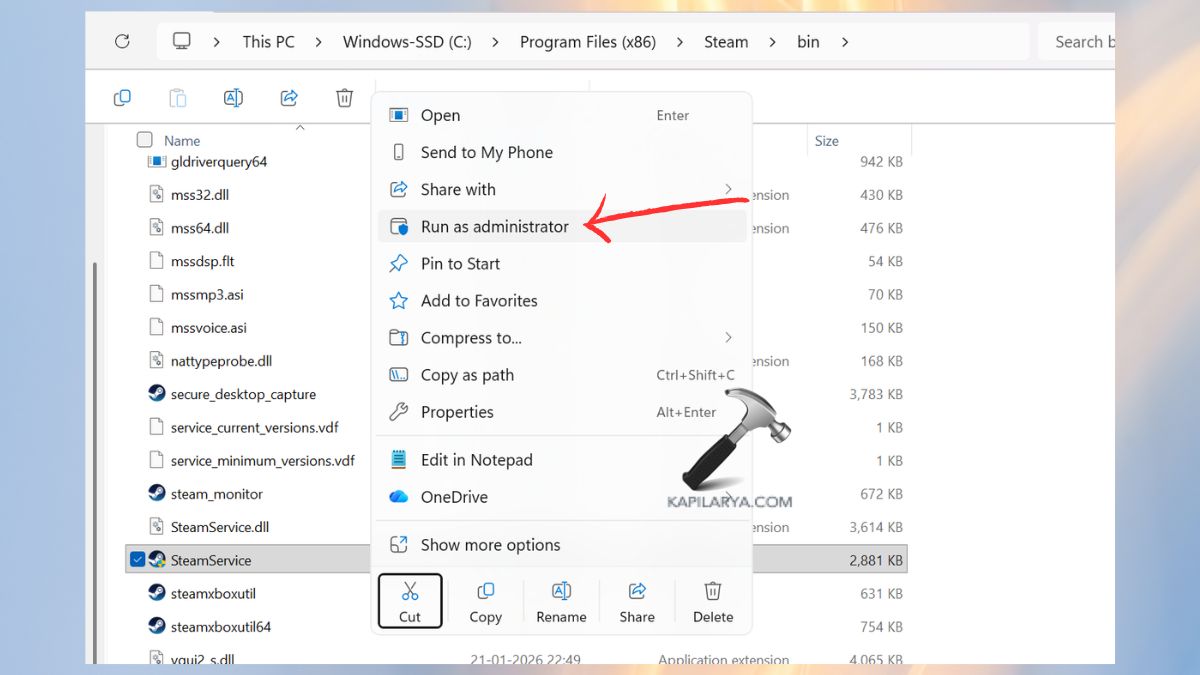
Task: Click the toolbar Share icon
Action: (x=289, y=98)
